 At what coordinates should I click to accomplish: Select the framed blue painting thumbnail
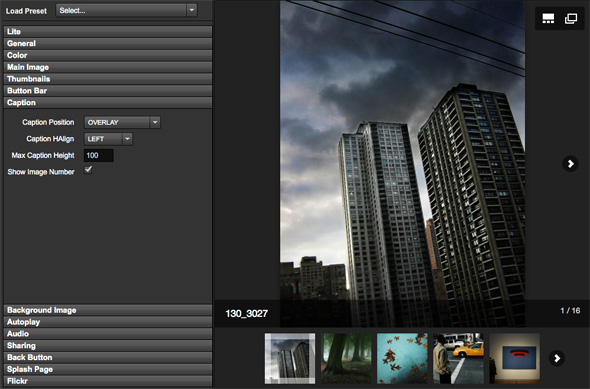(514, 359)
